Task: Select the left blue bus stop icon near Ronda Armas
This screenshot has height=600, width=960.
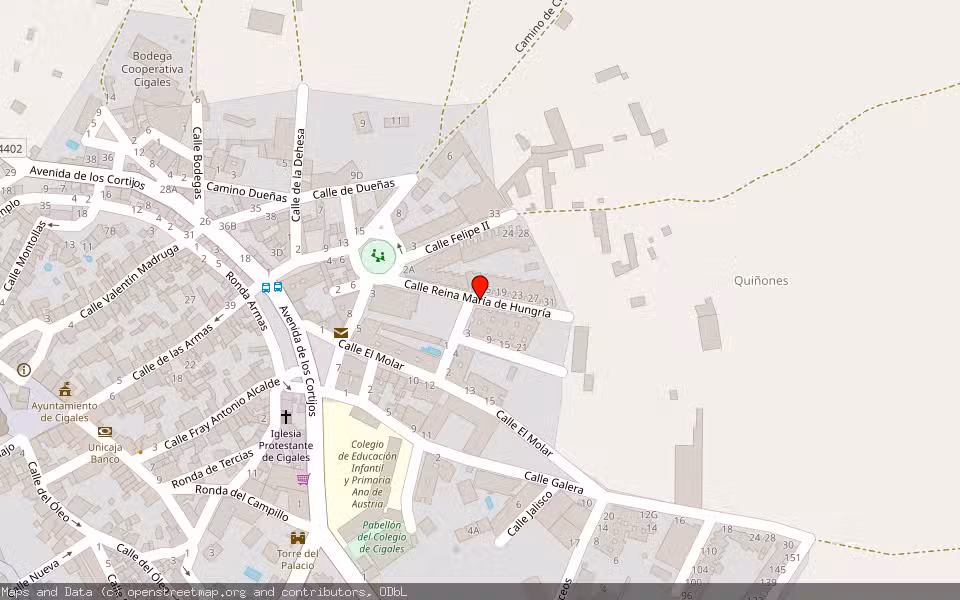Action: click(x=266, y=288)
